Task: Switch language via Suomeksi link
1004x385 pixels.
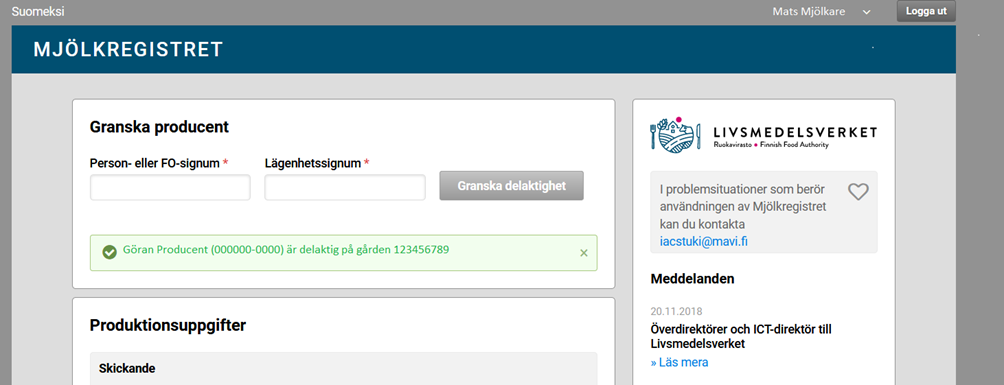Action: 38,12
